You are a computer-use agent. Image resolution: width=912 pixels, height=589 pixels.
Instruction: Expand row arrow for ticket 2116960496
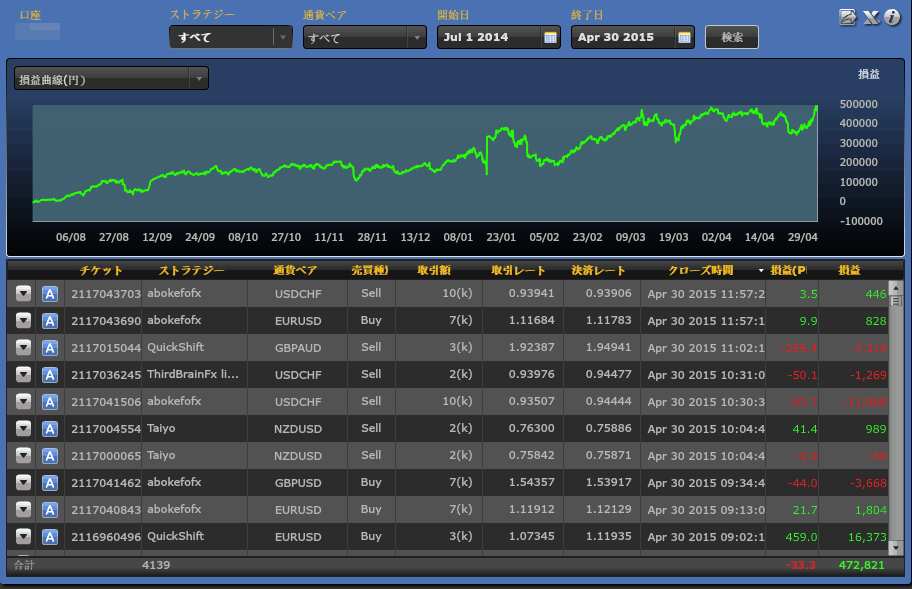(x=23, y=536)
